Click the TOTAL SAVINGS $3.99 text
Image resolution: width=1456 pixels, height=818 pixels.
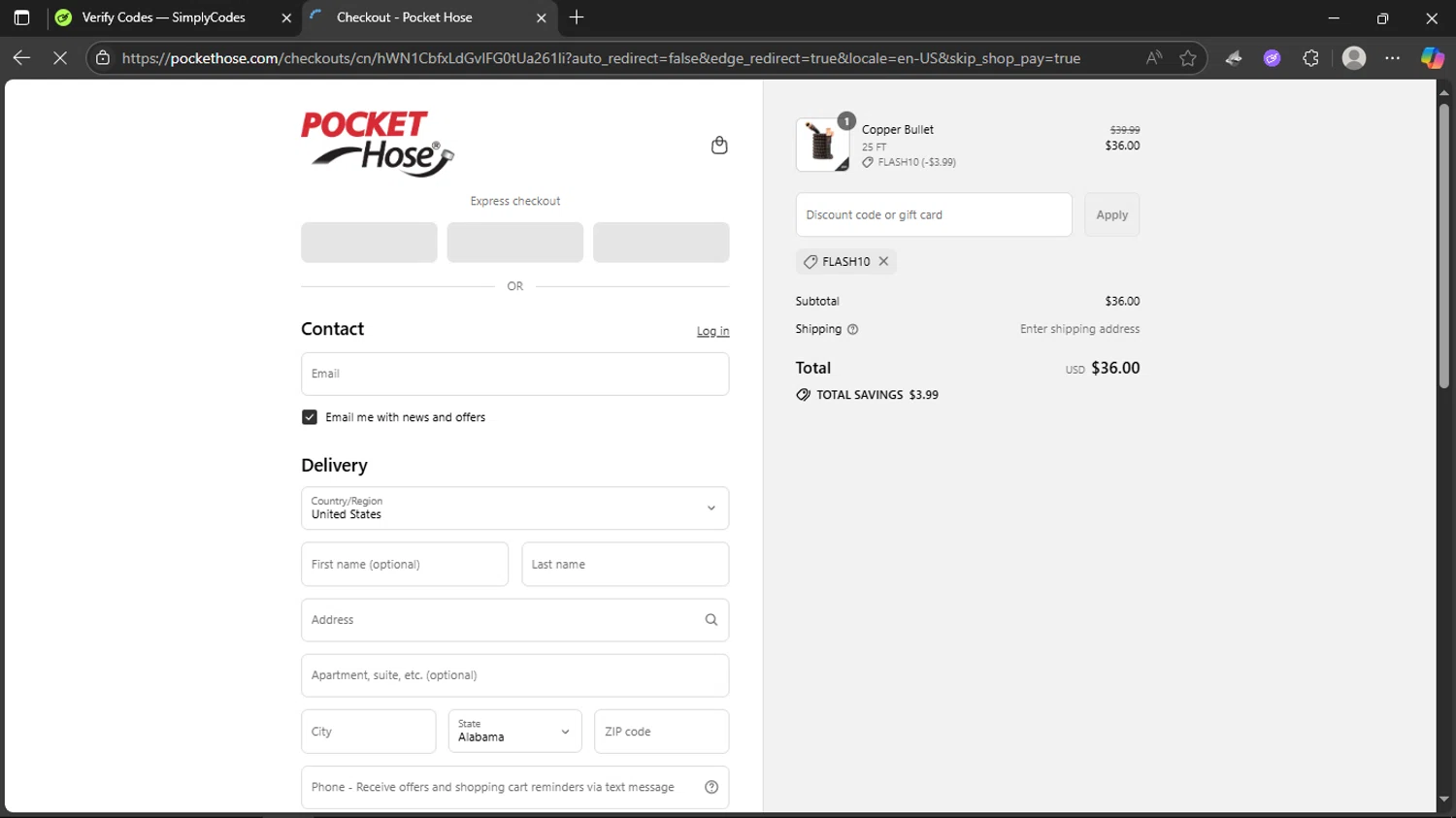click(x=877, y=395)
